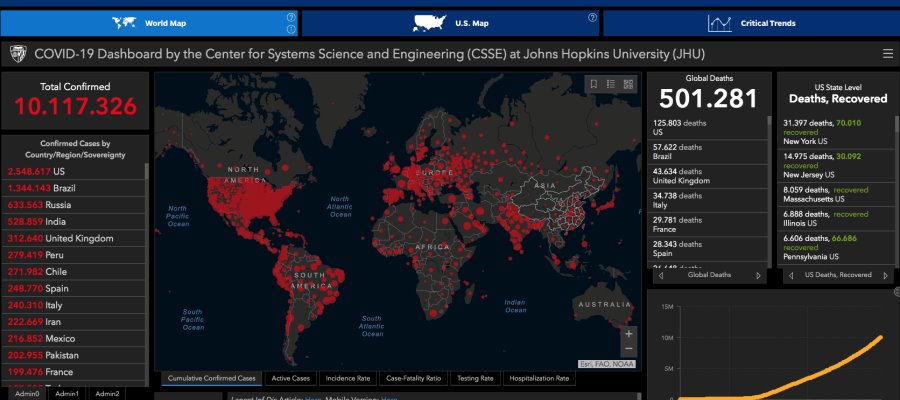This screenshot has height=400, width=900.
Task: Click the Johns Hopkins shield logo
Action: [19, 54]
